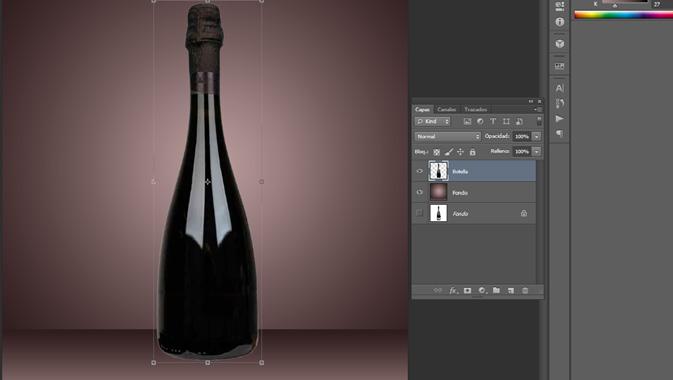The image size is (673, 380).
Task: Click the bottom-left transform handle
Action: click(x=154, y=363)
